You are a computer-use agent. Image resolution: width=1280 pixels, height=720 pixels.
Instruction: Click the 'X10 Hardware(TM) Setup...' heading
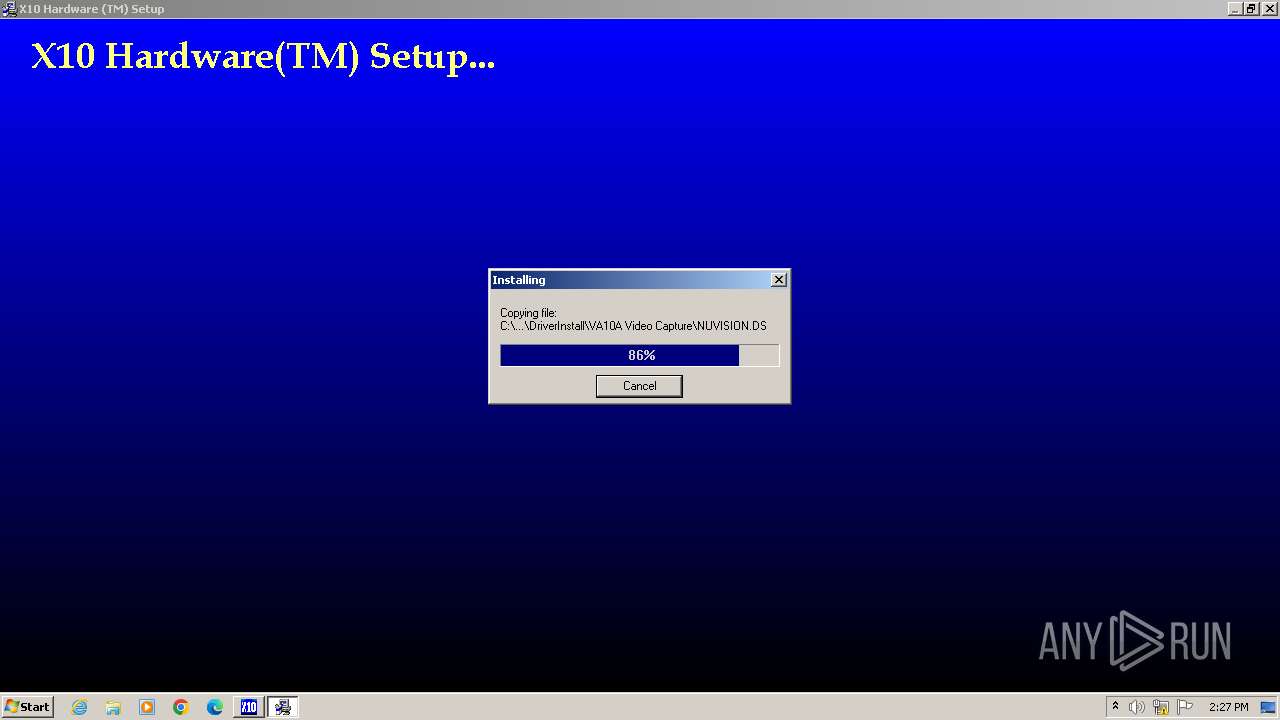coord(263,57)
